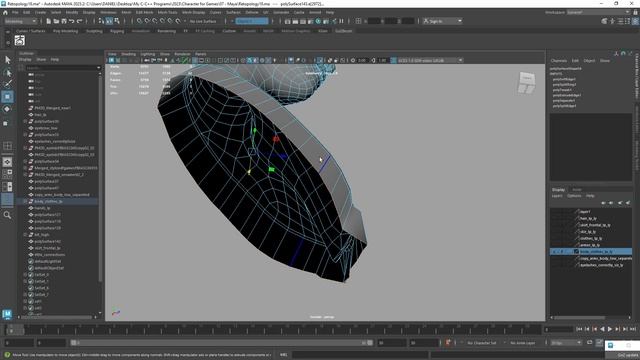The width and height of the screenshot is (640, 360).
Task: Toggle visibility of hair_lp_lp layer
Action: (554, 218)
